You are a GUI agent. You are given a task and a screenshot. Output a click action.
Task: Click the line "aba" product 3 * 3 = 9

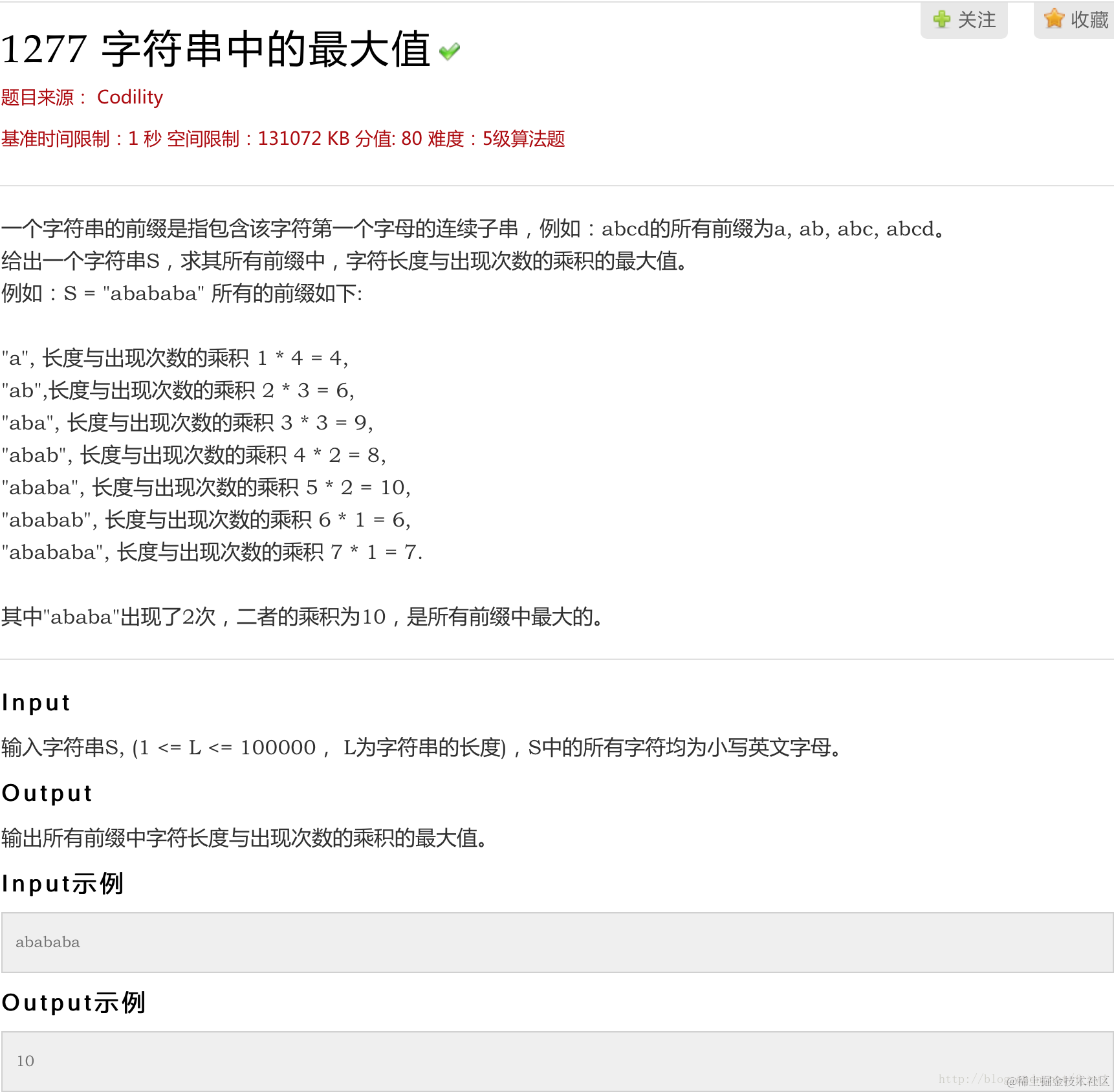[x=188, y=422]
